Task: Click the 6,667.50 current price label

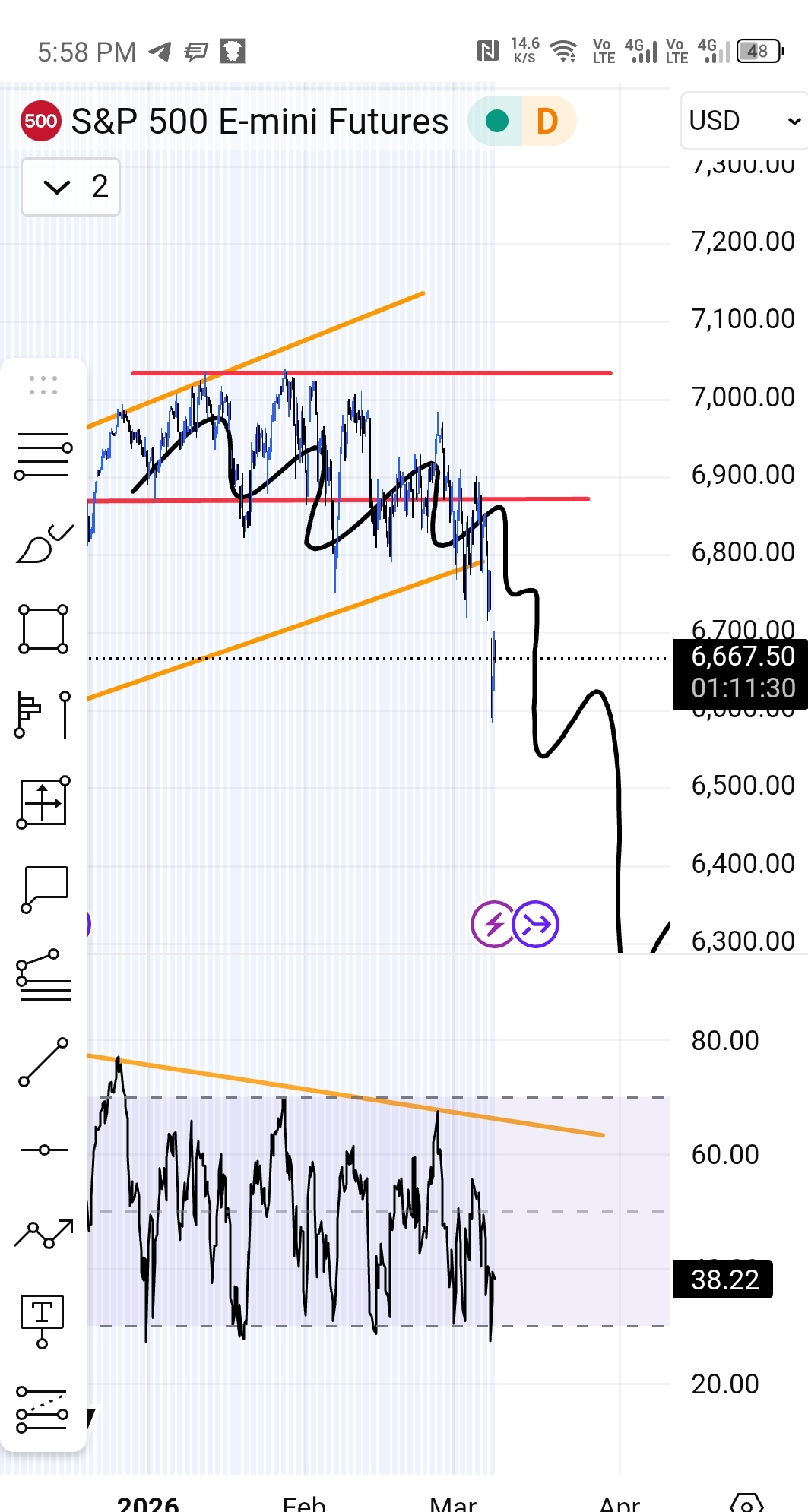Action: [x=742, y=656]
